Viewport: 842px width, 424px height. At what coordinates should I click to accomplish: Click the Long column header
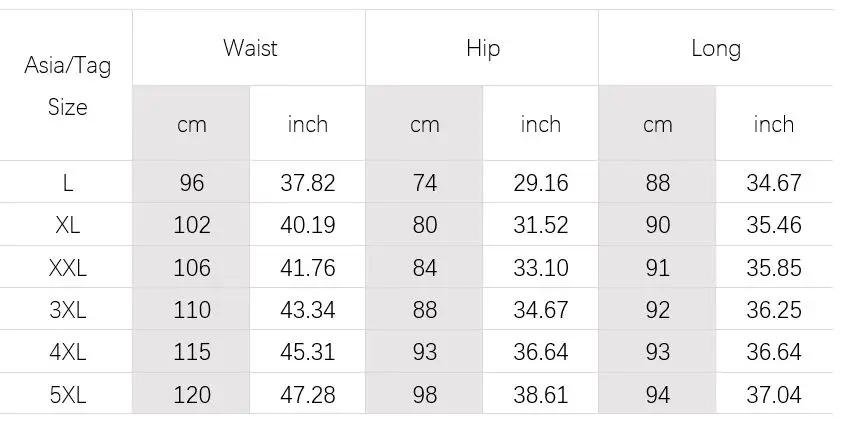716,49
